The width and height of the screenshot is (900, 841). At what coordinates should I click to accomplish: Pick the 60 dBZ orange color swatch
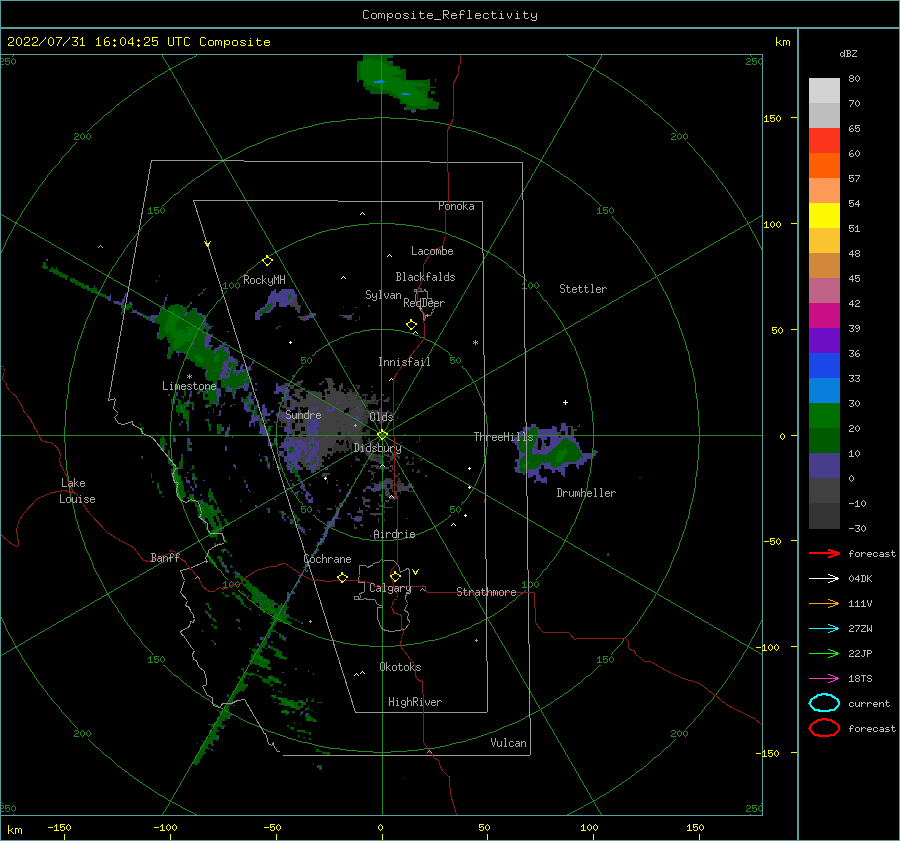pos(824,165)
